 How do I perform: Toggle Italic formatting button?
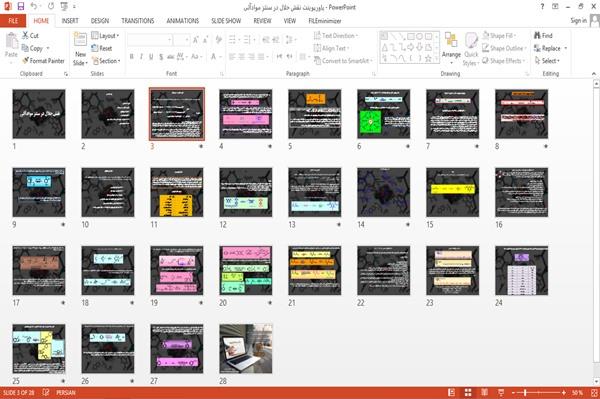pyautogui.click(x=141, y=57)
